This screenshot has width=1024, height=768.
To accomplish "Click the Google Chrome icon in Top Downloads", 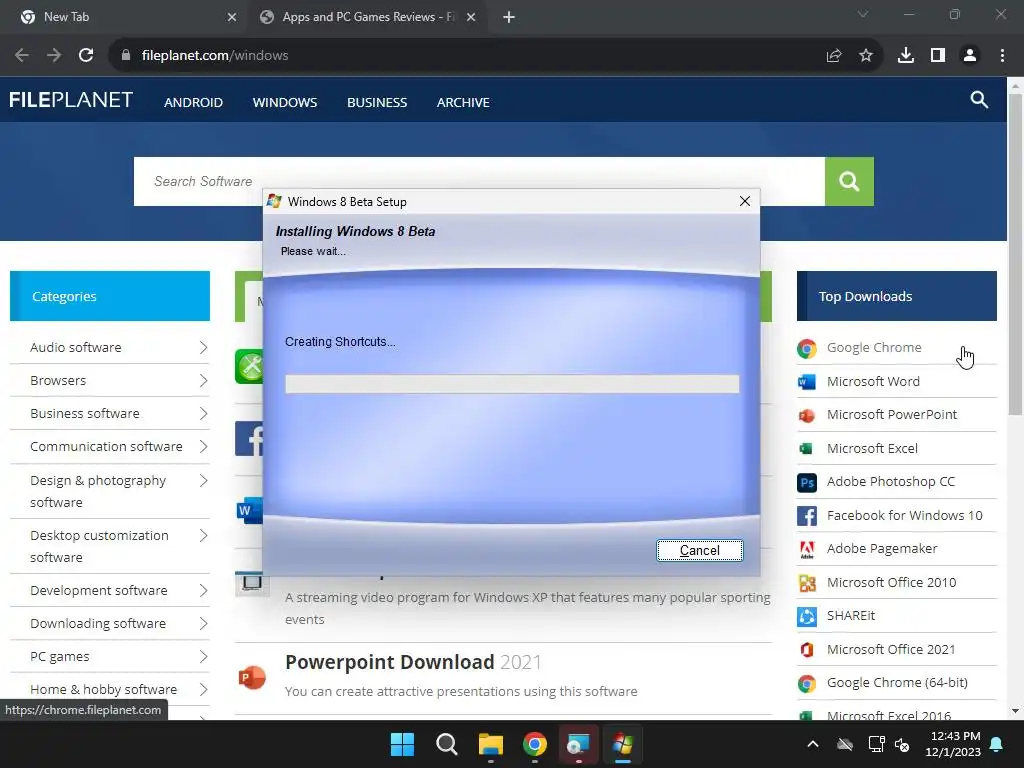I will coord(807,348).
